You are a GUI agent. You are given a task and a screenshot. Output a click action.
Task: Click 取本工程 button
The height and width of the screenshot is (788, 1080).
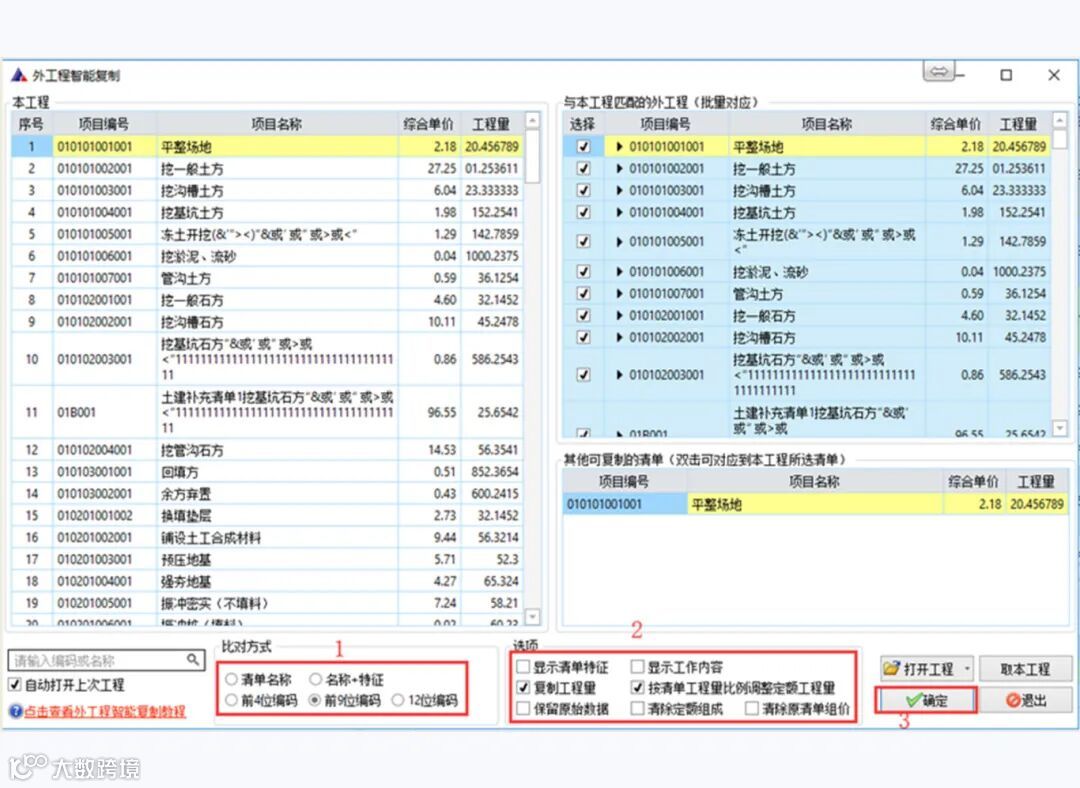coord(1026,668)
